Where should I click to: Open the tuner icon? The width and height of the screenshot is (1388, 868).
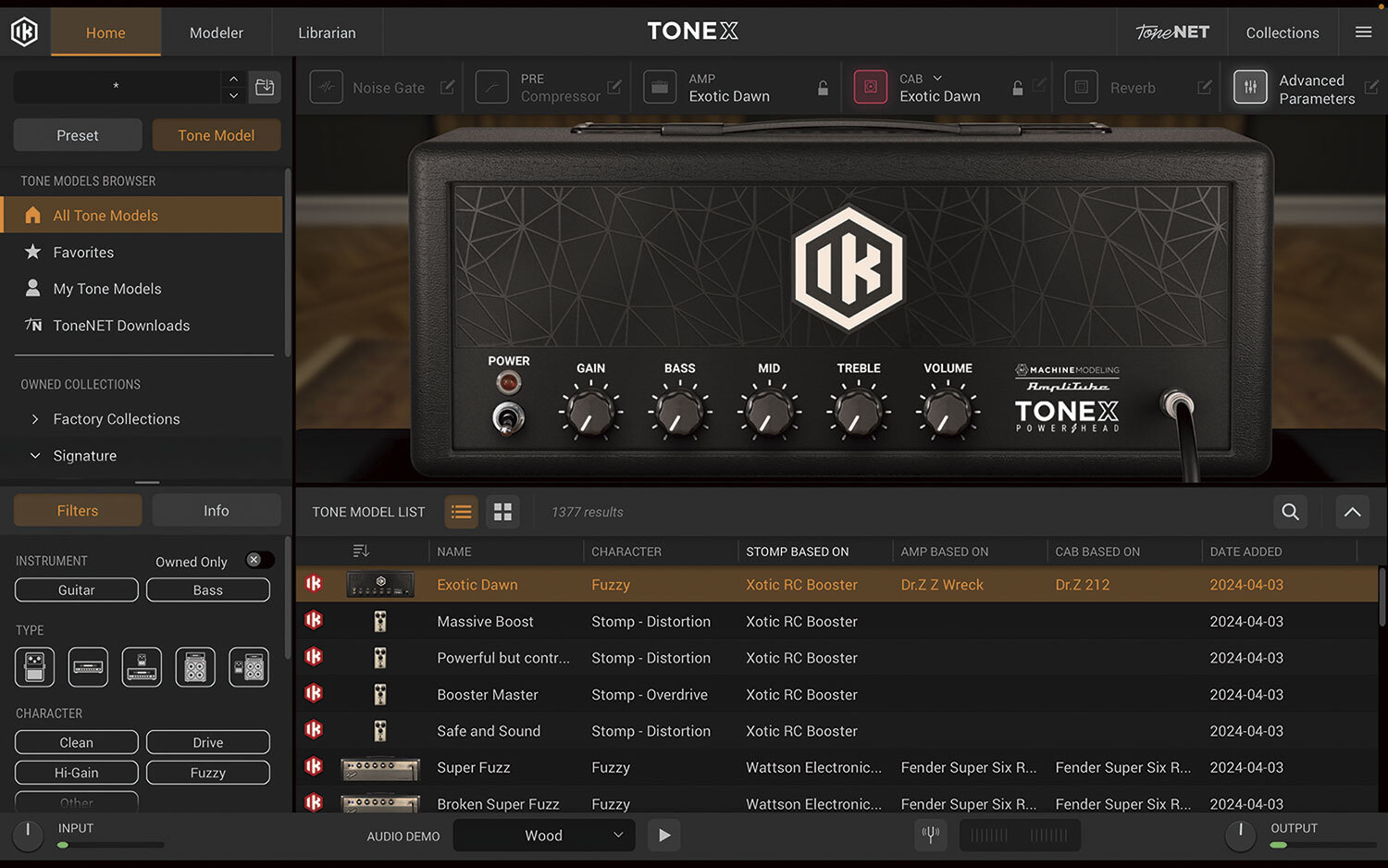coord(931,836)
